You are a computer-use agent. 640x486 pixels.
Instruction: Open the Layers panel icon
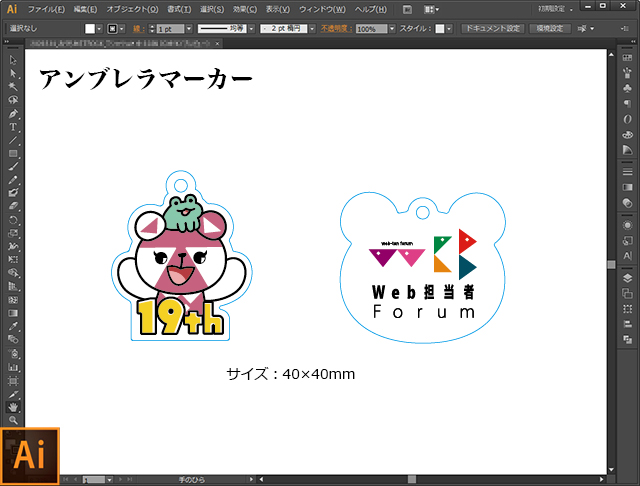pyautogui.click(x=627, y=278)
